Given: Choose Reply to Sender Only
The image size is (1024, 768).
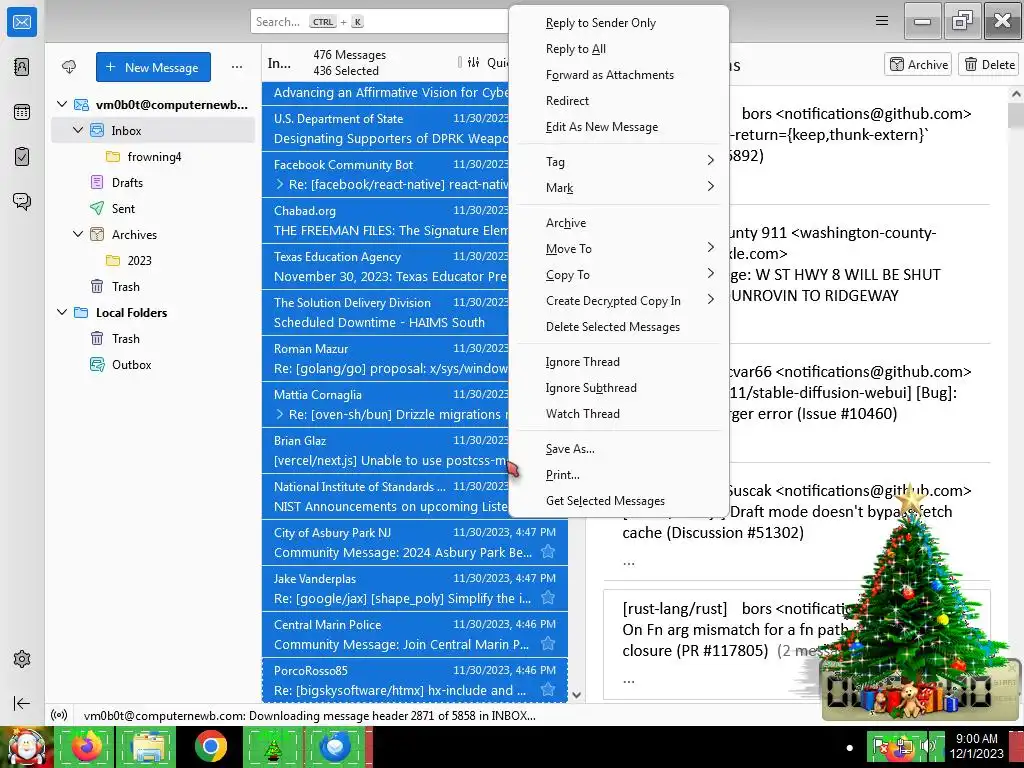Looking at the screenshot, I should 618,23.
